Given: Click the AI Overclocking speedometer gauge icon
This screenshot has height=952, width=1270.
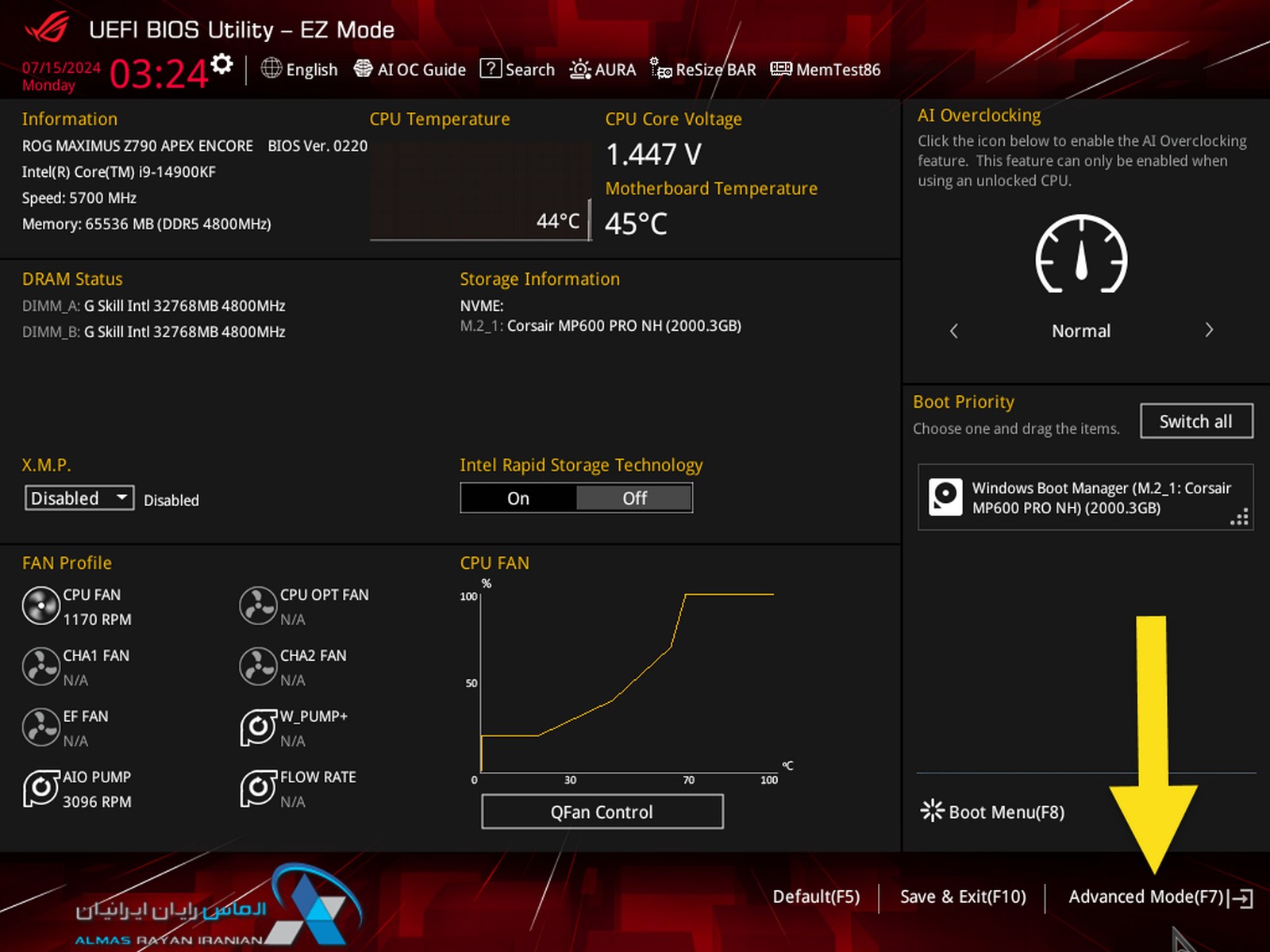Looking at the screenshot, I should click(x=1081, y=254).
